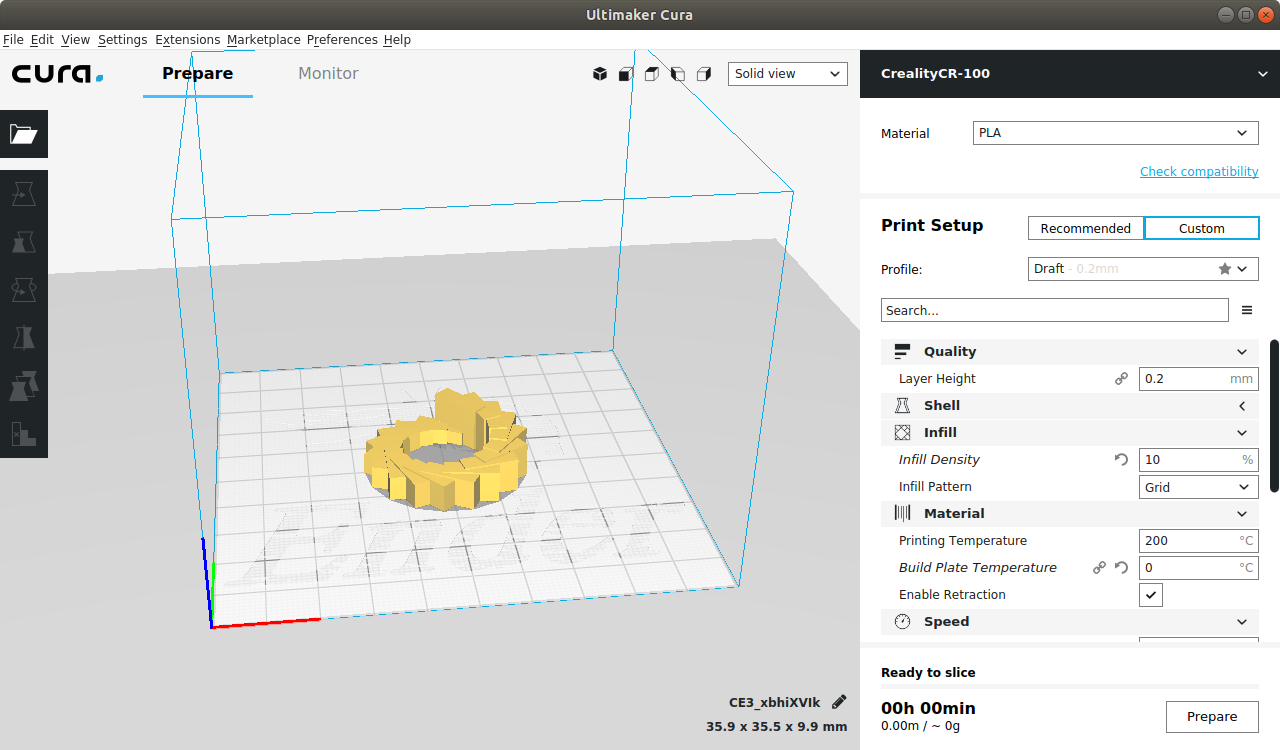The width and height of the screenshot is (1280, 750).
Task: Edit the Layer Height value field
Action: tap(1199, 379)
